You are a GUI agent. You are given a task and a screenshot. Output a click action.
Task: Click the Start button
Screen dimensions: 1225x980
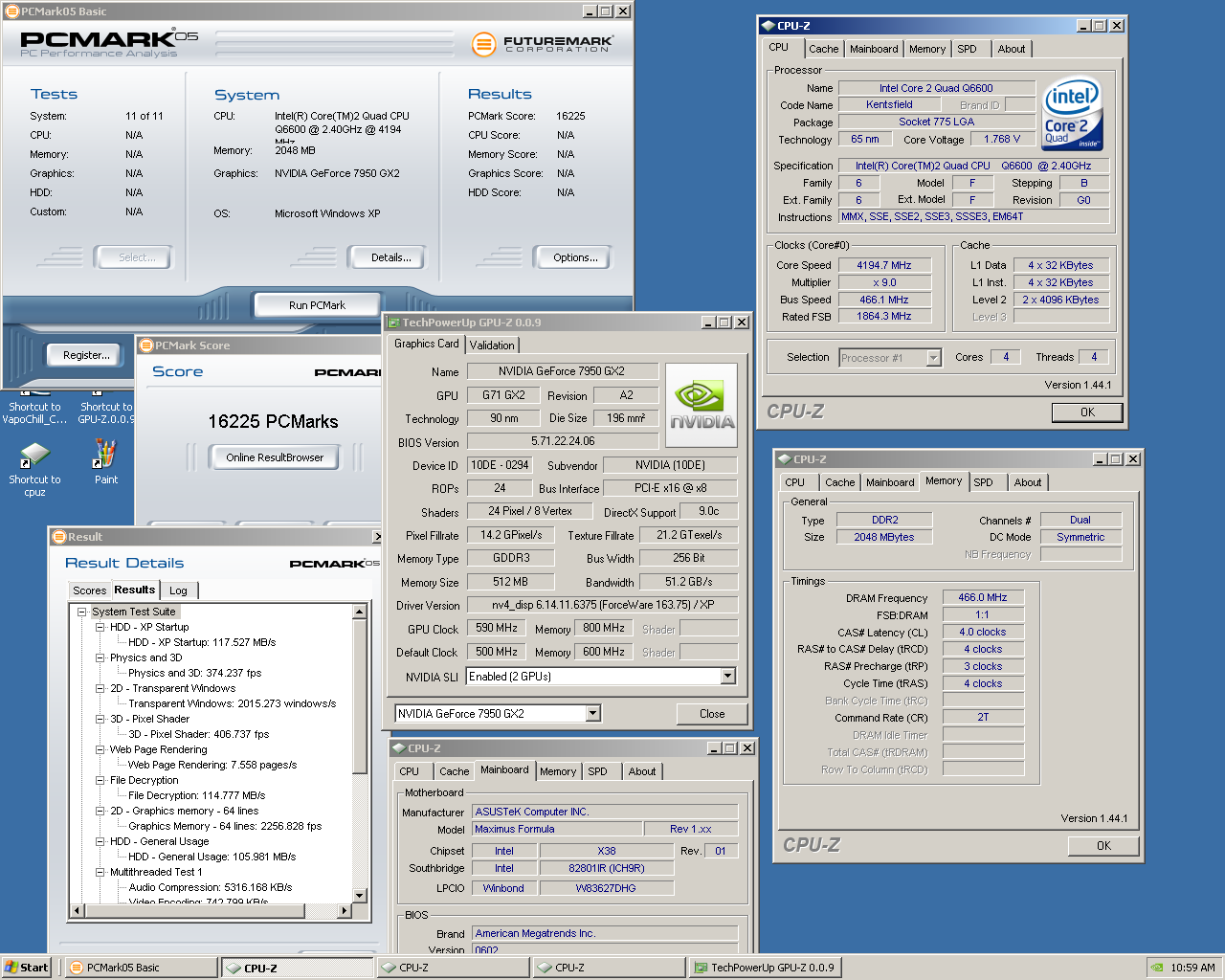point(26,968)
